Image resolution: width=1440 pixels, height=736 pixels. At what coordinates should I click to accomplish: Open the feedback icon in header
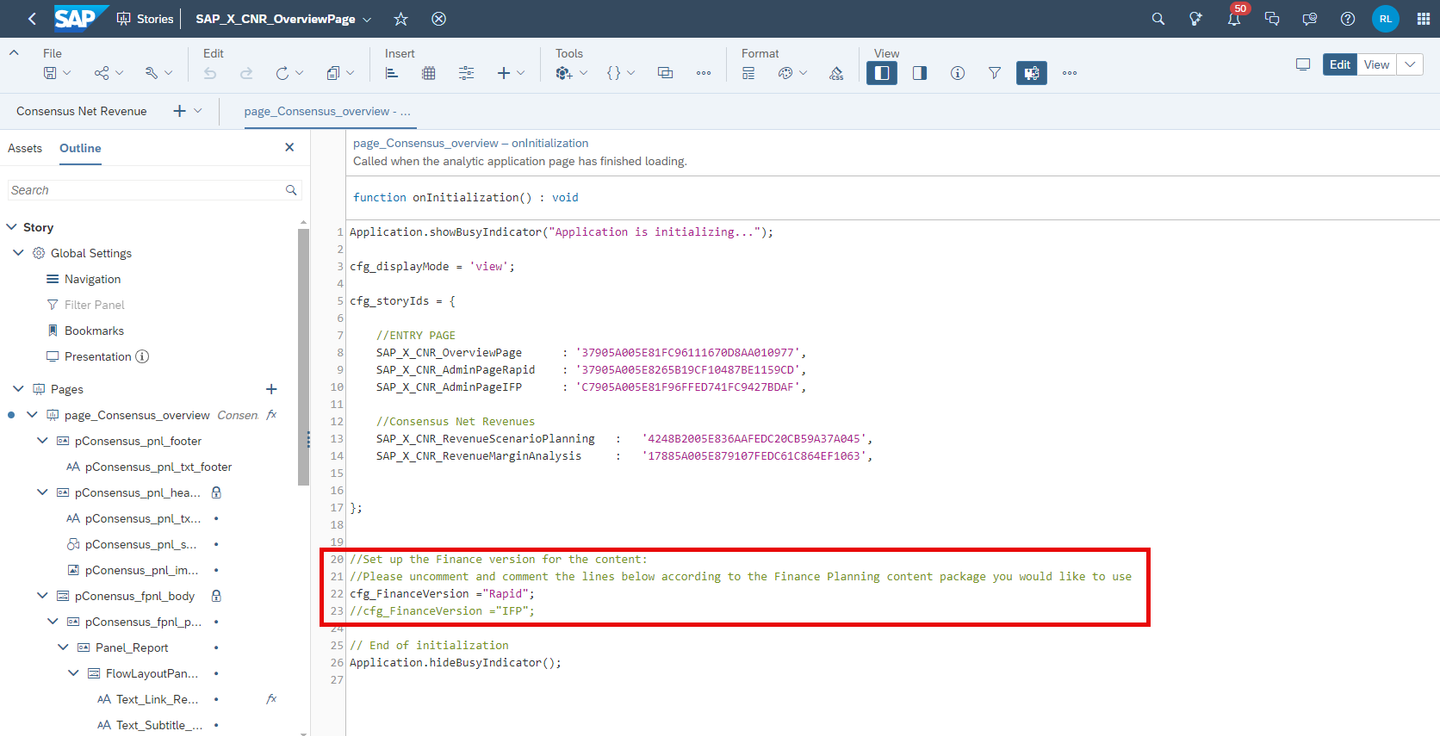1310,19
